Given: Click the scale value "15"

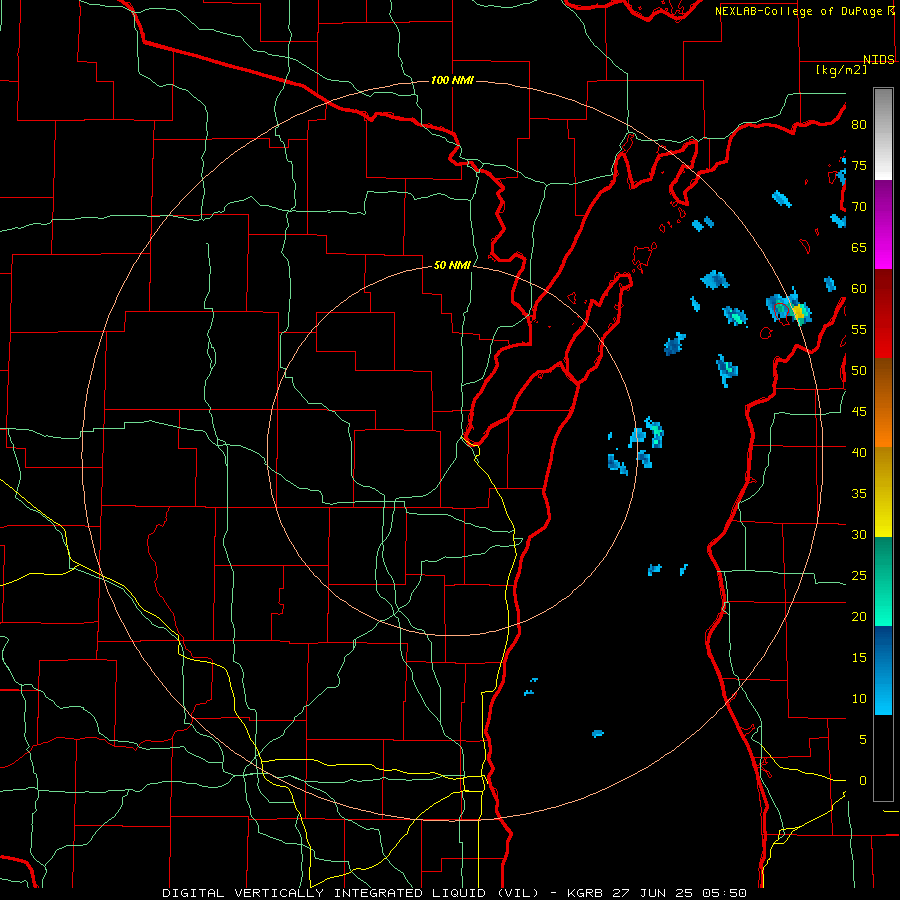Looking at the screenshot, I should click(859, 658).
